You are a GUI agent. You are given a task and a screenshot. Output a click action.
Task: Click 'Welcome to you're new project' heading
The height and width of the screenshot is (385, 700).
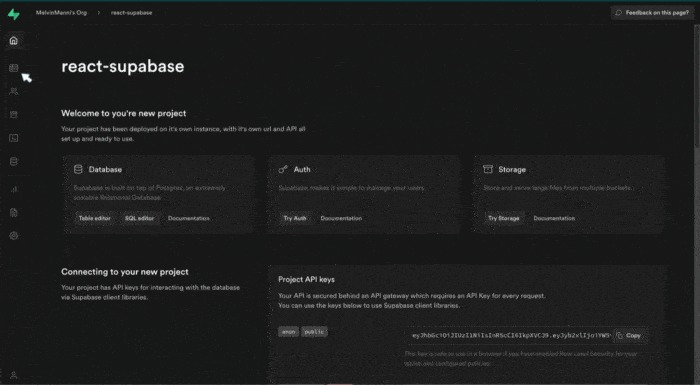124,113
